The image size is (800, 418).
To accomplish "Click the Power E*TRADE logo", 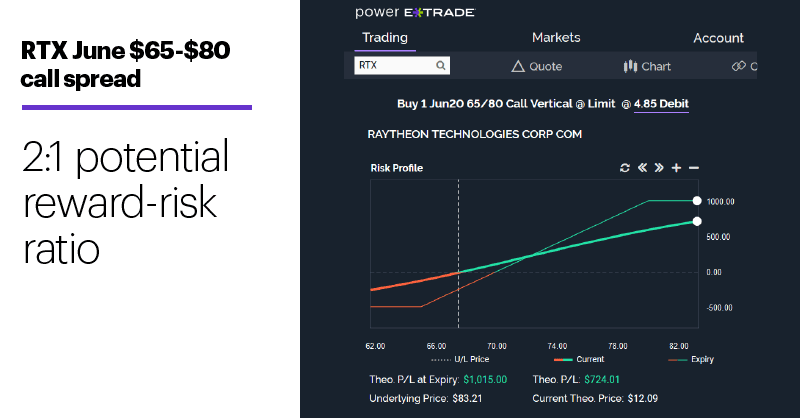I will tap(415, 12).
